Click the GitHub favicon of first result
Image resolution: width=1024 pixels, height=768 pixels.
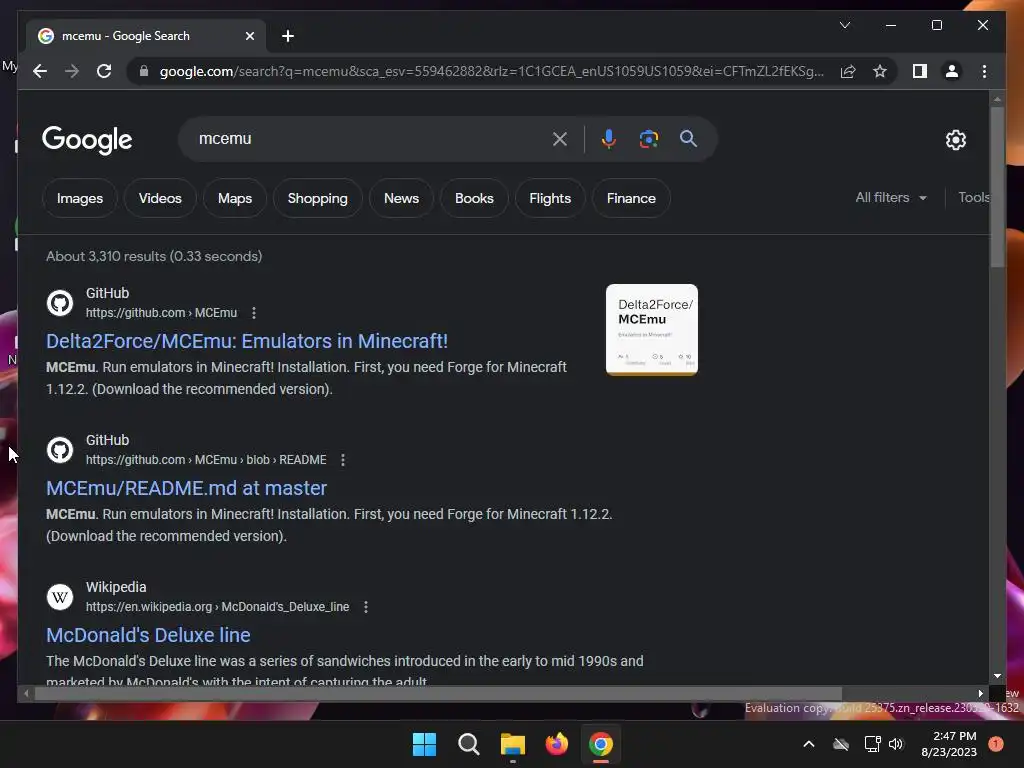pos(60,303)
